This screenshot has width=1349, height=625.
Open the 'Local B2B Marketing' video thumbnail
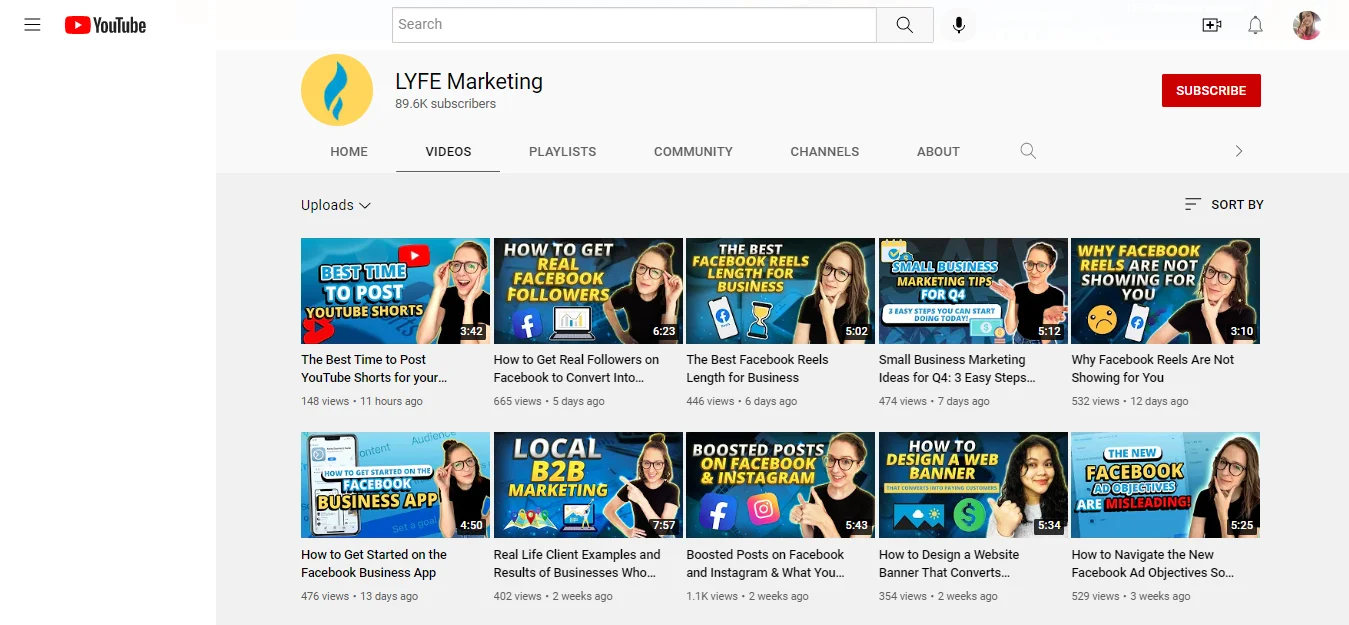588,485
